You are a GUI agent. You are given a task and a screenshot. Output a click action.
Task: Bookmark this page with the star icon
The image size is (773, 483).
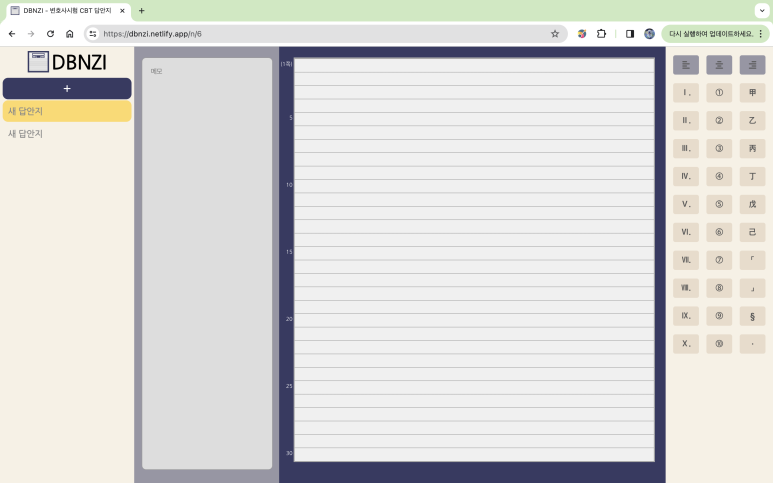555,33
